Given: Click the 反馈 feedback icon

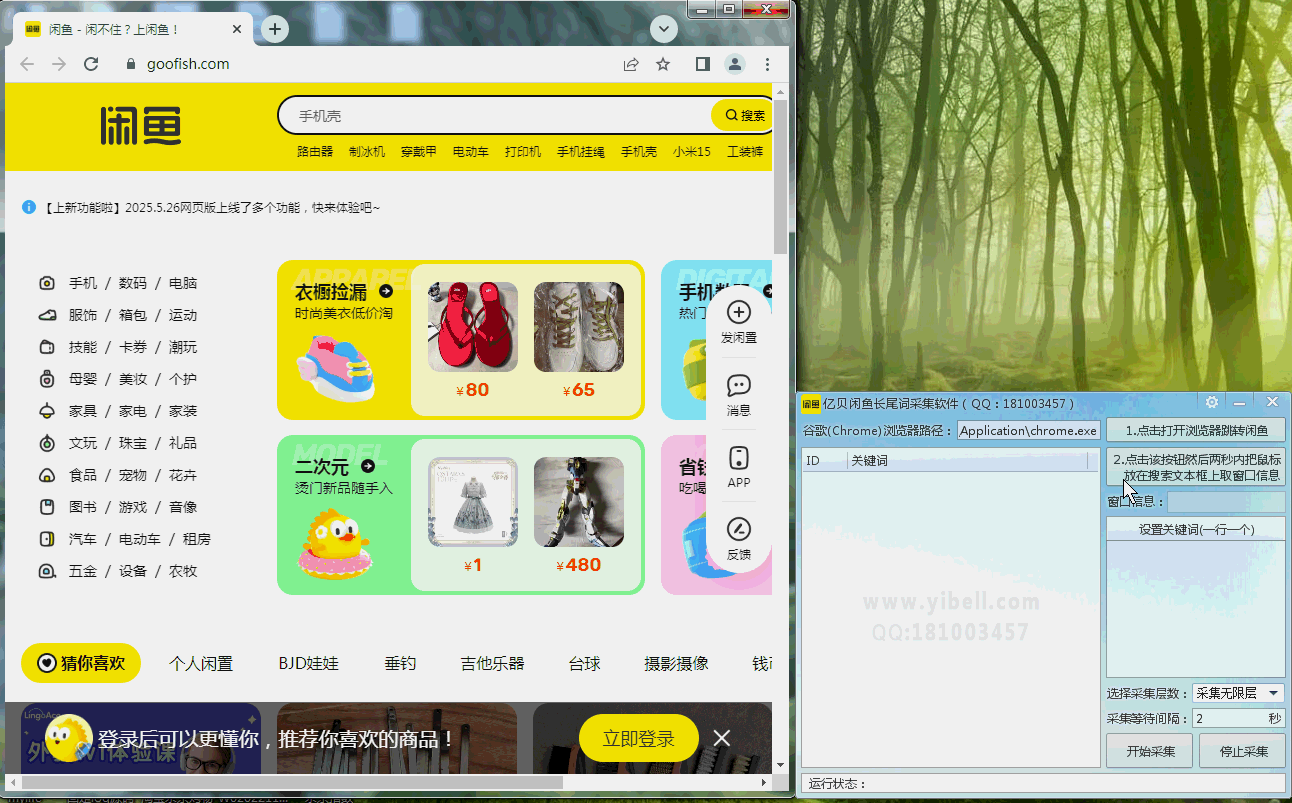Looking at the screenshot, I should pyautogui.click(x=739, y=529).
